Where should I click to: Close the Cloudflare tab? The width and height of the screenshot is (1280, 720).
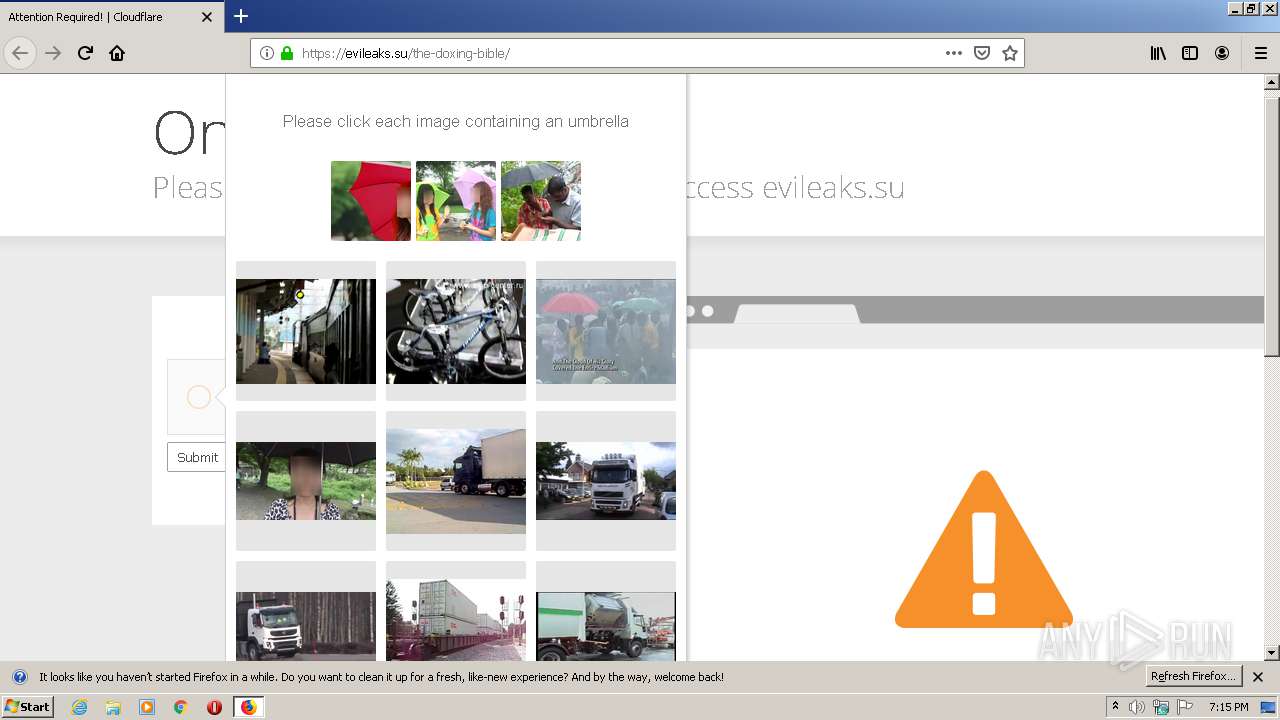pos(207,17)
